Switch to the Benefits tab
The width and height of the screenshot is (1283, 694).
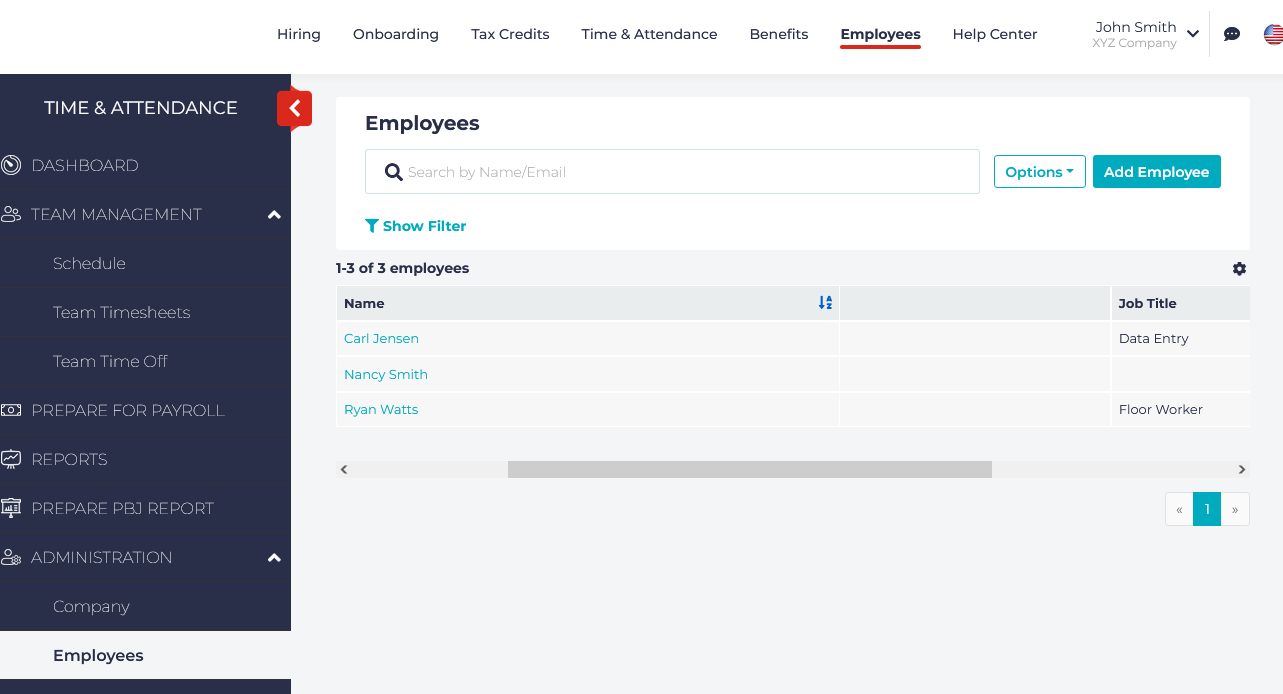pyautogui.click(x=778, y=33)
